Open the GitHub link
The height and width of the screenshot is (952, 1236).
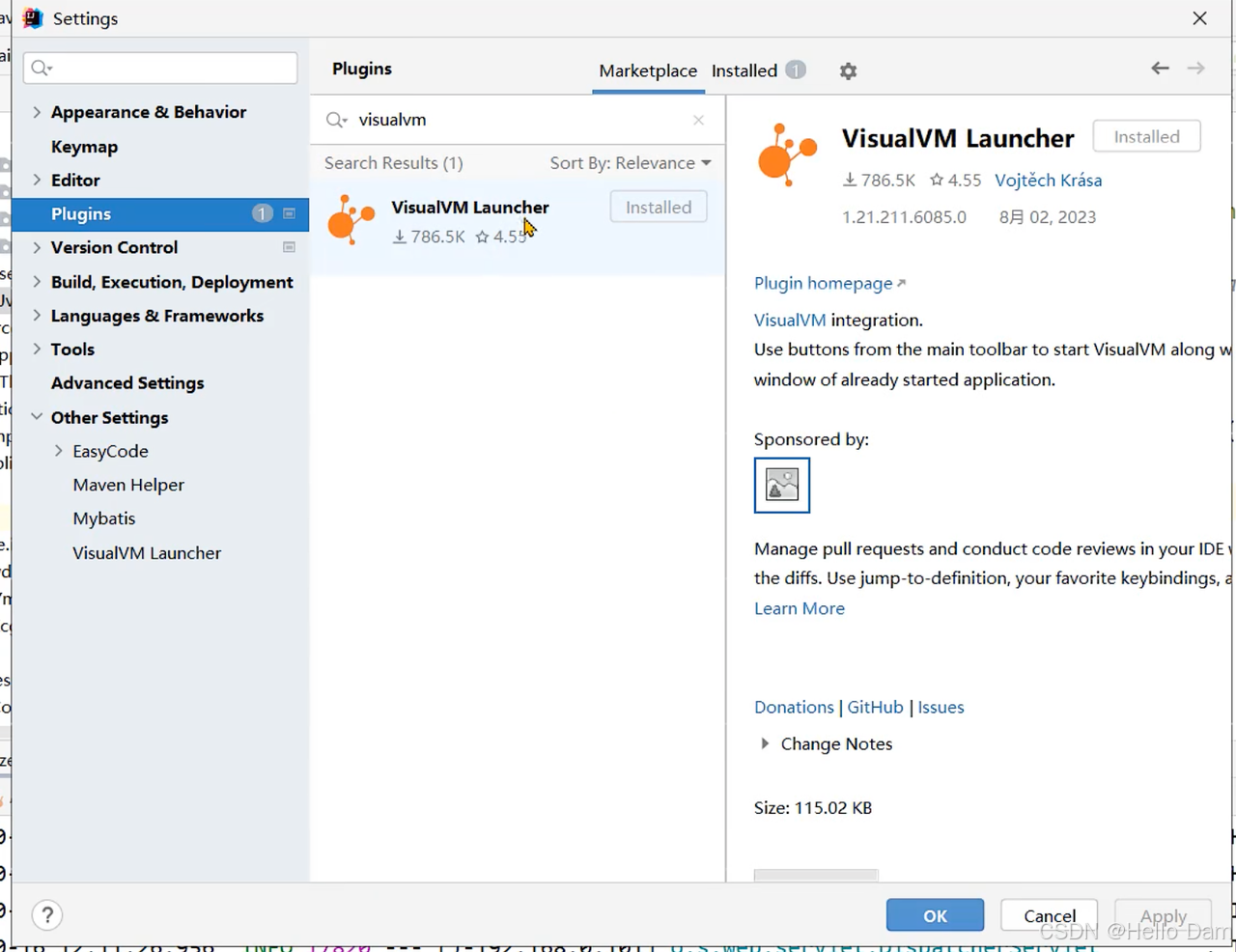[875, 707]
